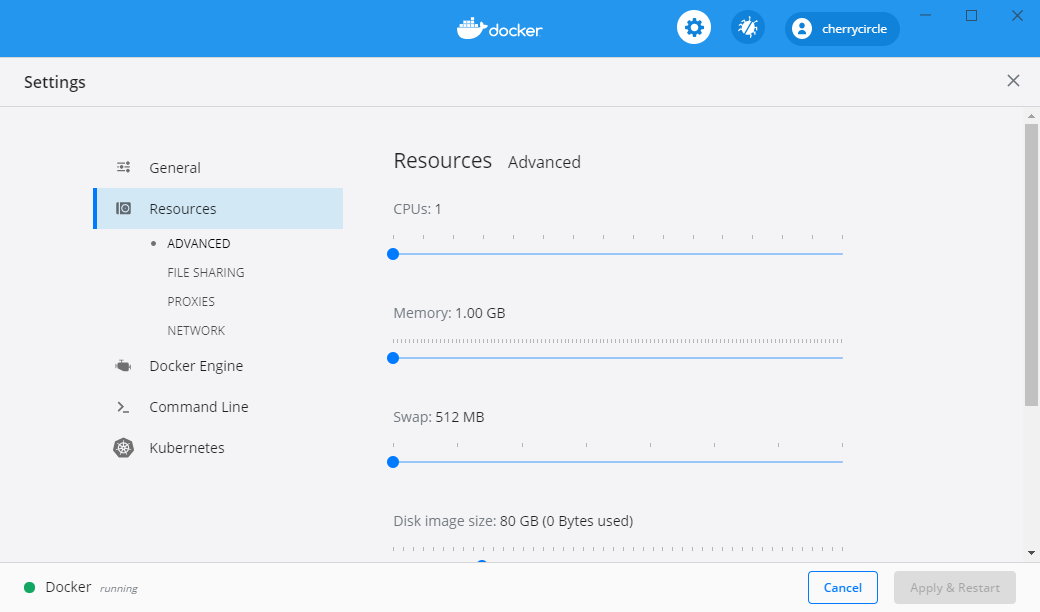Click the scrollbar down arrow
Image resolution: width=1040 pixels, height=612 pixels.
coord(1031,552)
